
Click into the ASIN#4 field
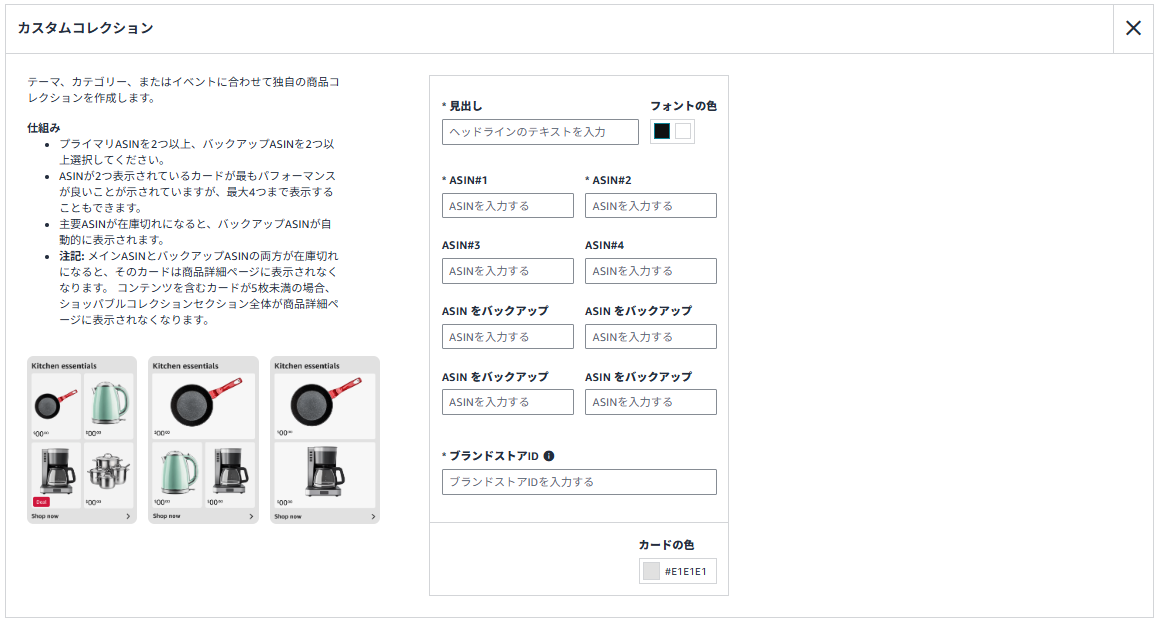tap(651, 271)
